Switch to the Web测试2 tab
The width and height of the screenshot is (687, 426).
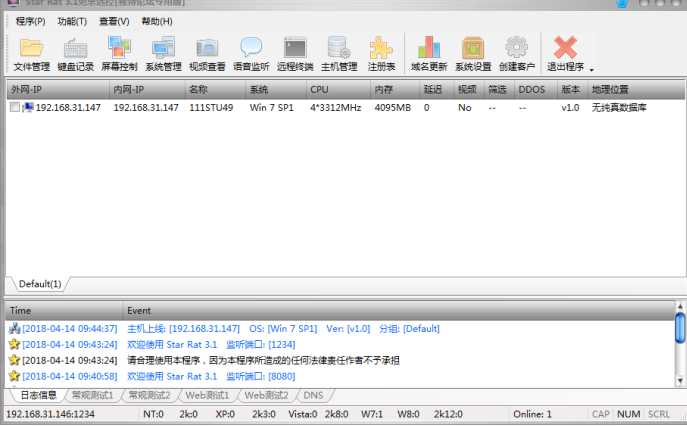[266, 395]
